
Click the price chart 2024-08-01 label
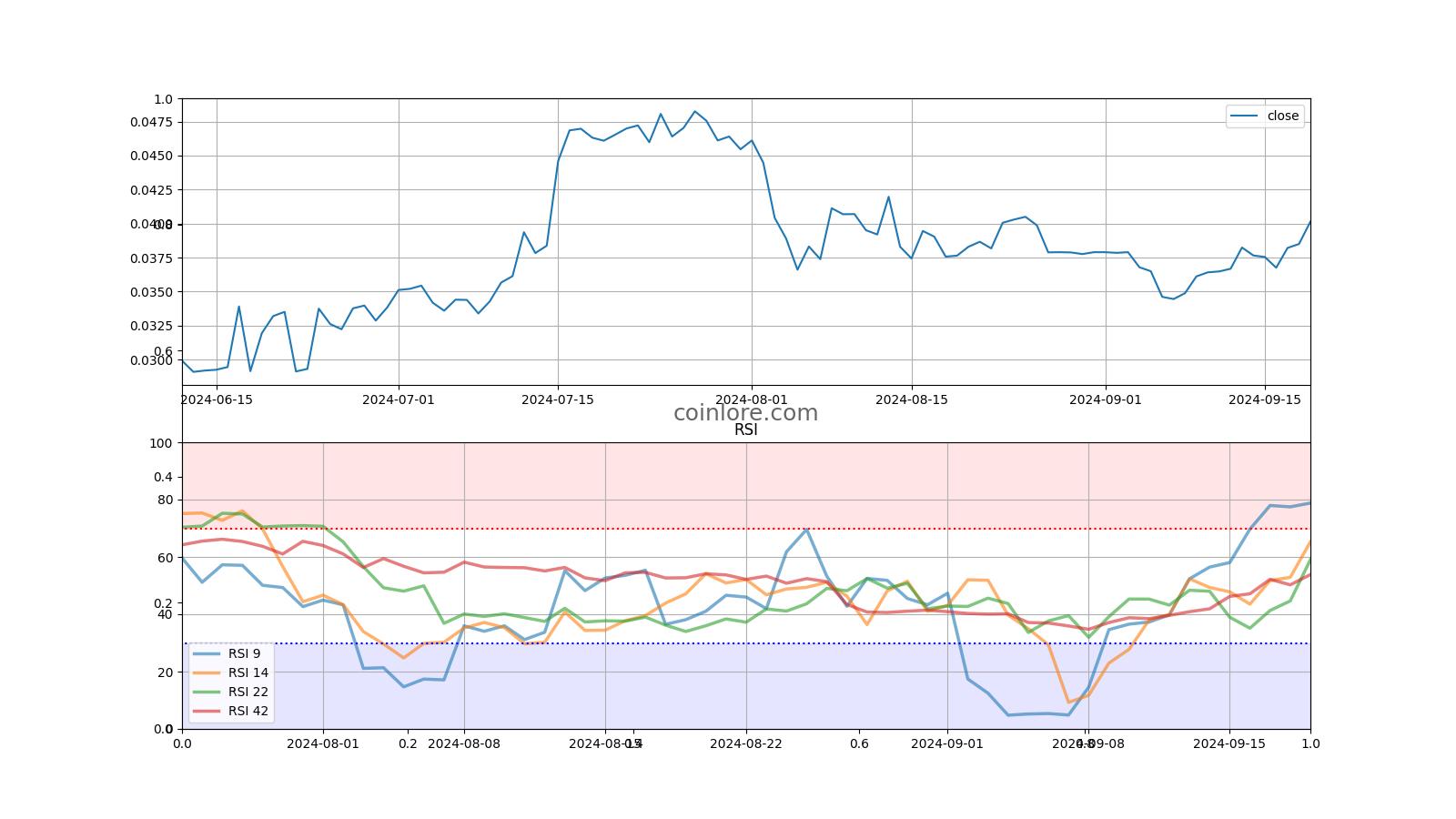click(x=752, y=399)
